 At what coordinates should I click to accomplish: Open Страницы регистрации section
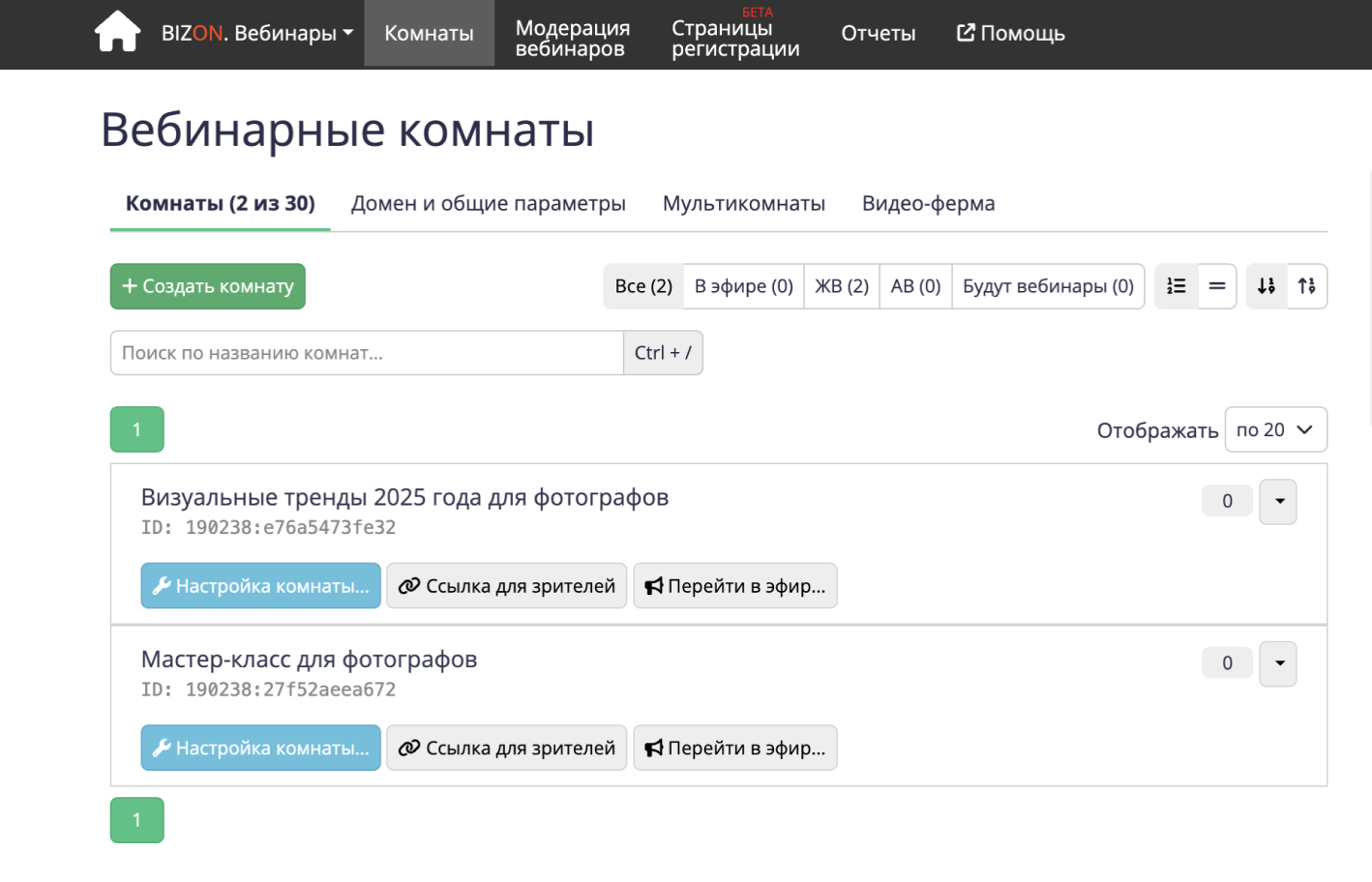click(735, 38)
